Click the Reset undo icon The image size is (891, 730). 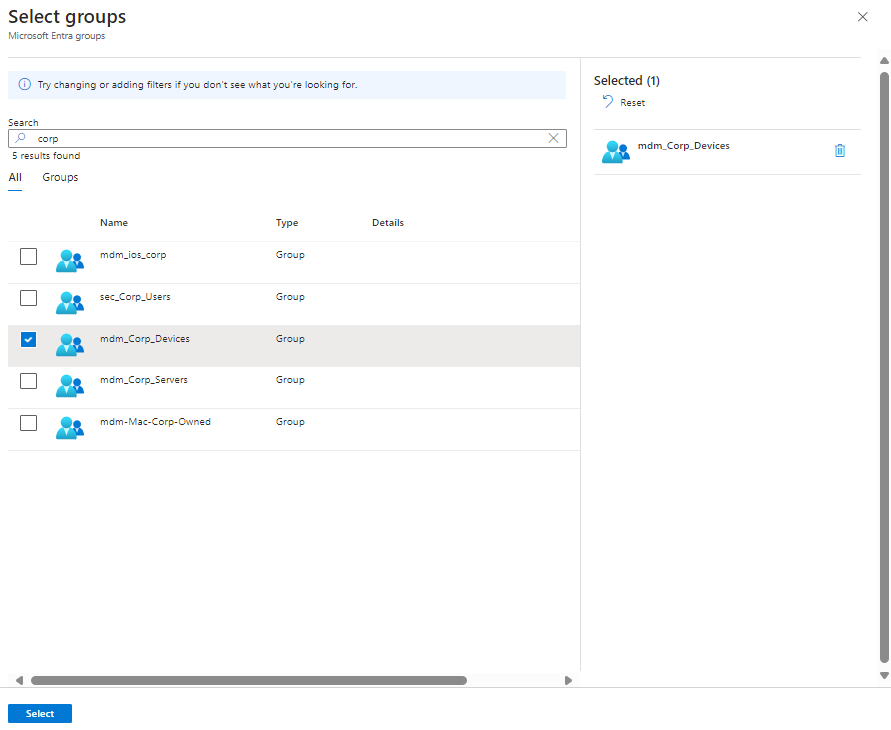tap(607, 102)
